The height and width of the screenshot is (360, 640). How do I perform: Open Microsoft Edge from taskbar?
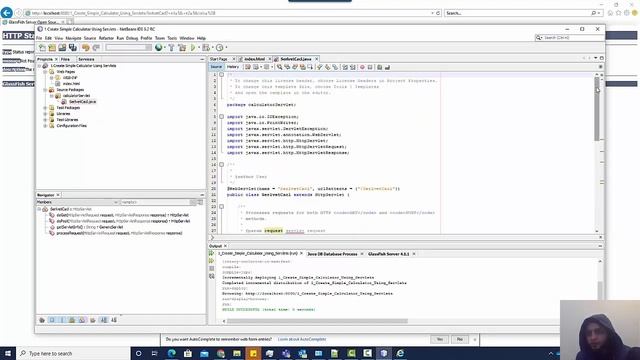(x=171, y=353)
